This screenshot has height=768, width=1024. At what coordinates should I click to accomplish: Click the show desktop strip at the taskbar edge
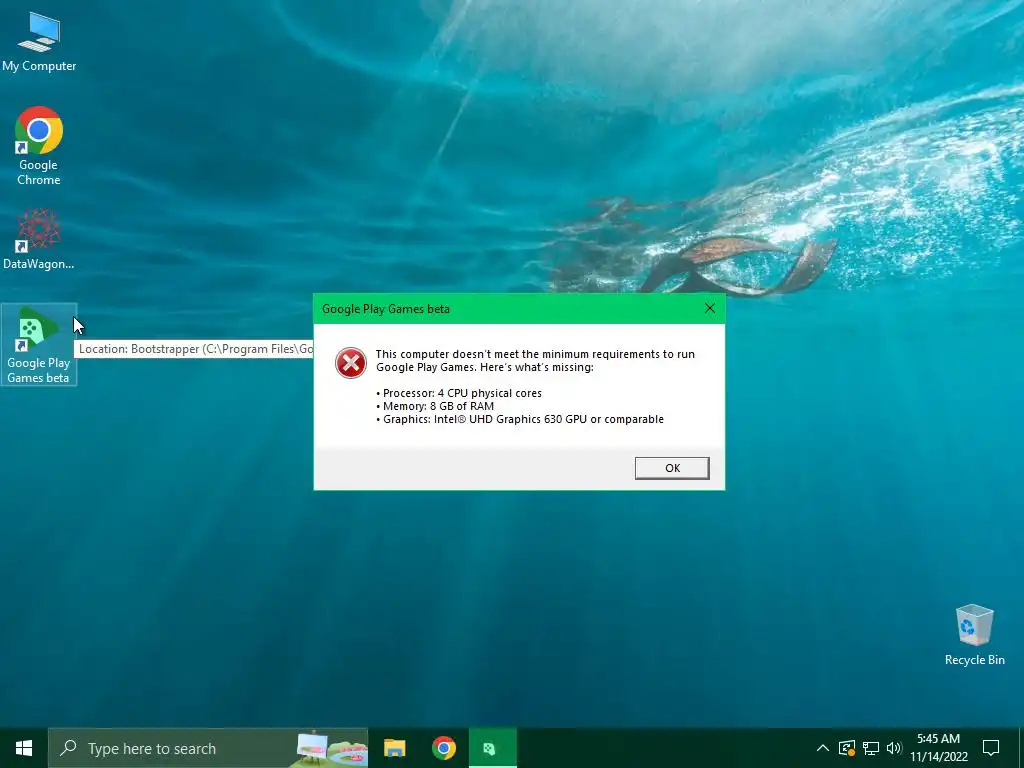click(x=1021, y=748)
